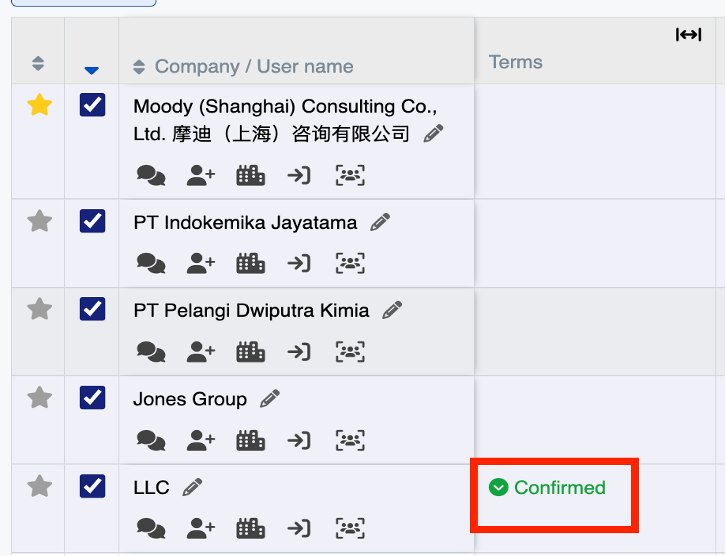Open chat for Moody (Shanghai) Consulting
The height and width of the screenshot is (556, 726).
[x=151, y=176]
